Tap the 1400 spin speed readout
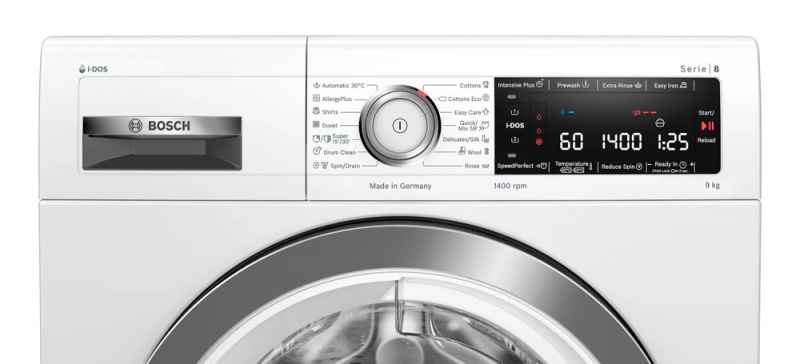The width and height of the screenshot is (800, 364). (621, 141)
